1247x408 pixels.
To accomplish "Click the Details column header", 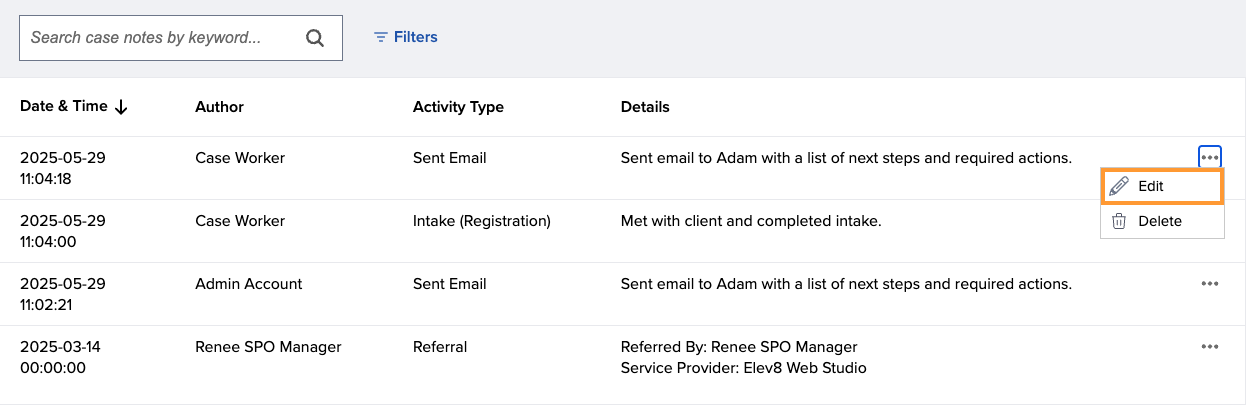I will [x=645, y=107].
